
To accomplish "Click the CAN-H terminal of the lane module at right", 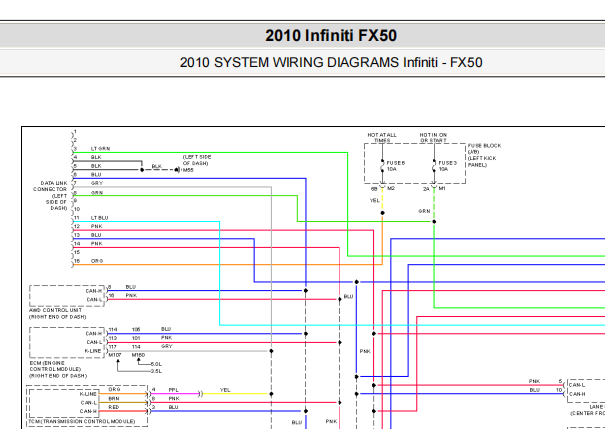I will pyautogui.click(x=577, y=394).
